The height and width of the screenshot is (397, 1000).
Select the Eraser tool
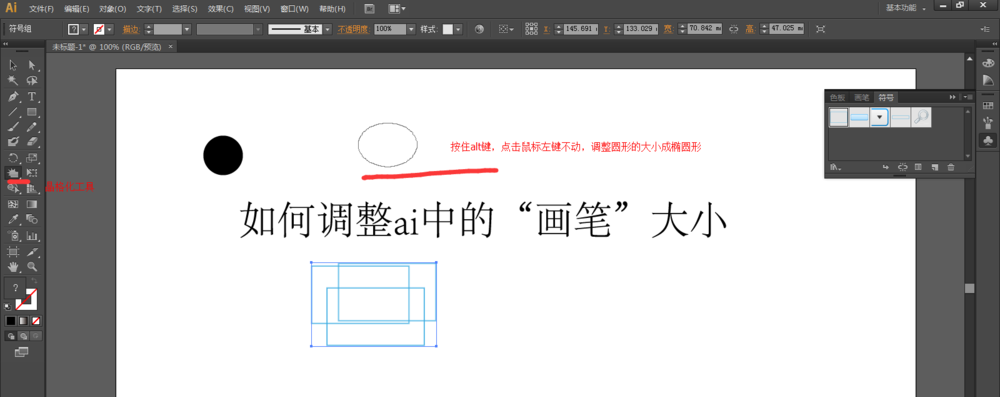[x=31, y=141]
